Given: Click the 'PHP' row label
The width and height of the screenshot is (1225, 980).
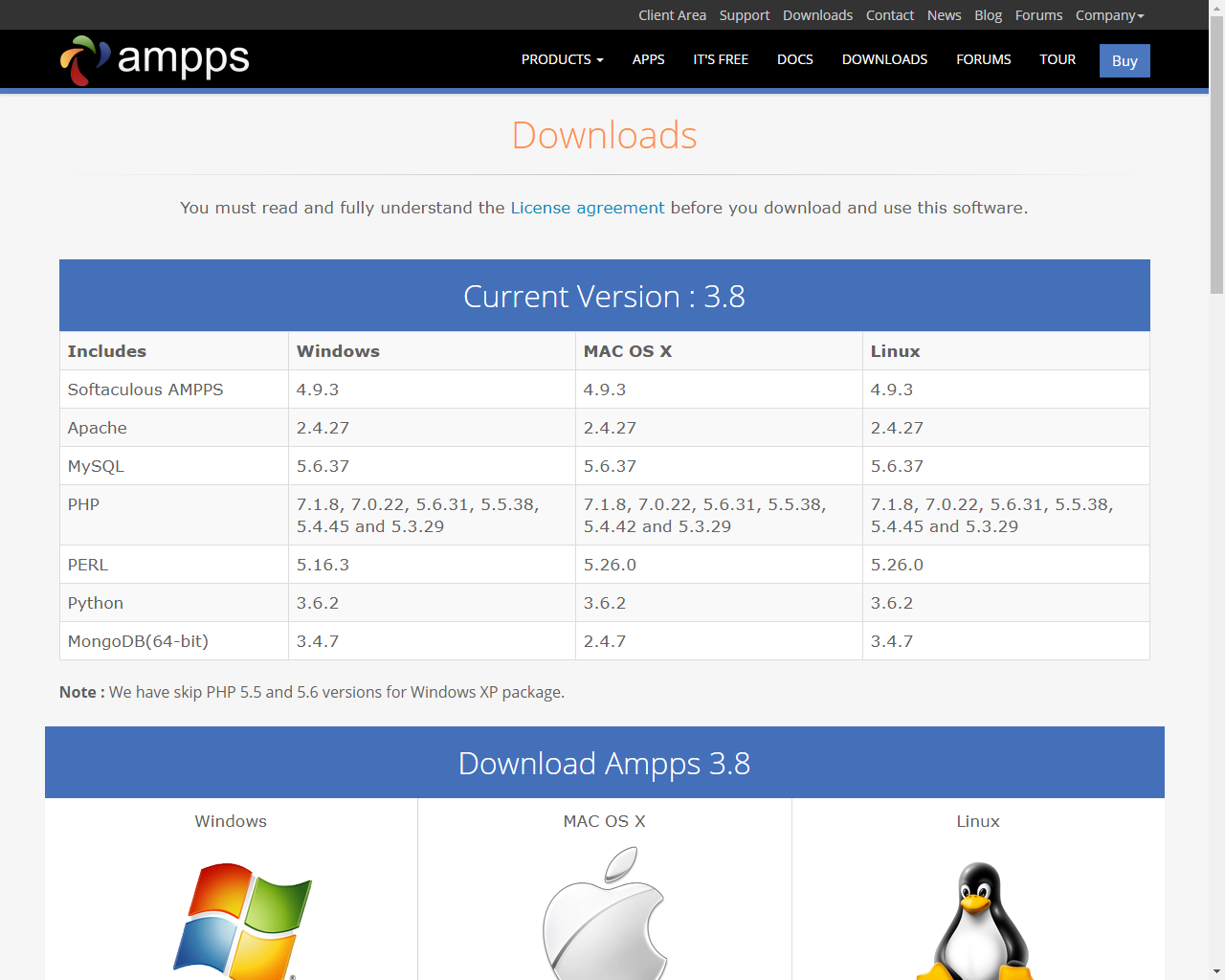Looking at the screenshot, I should (x=83, y=504).
